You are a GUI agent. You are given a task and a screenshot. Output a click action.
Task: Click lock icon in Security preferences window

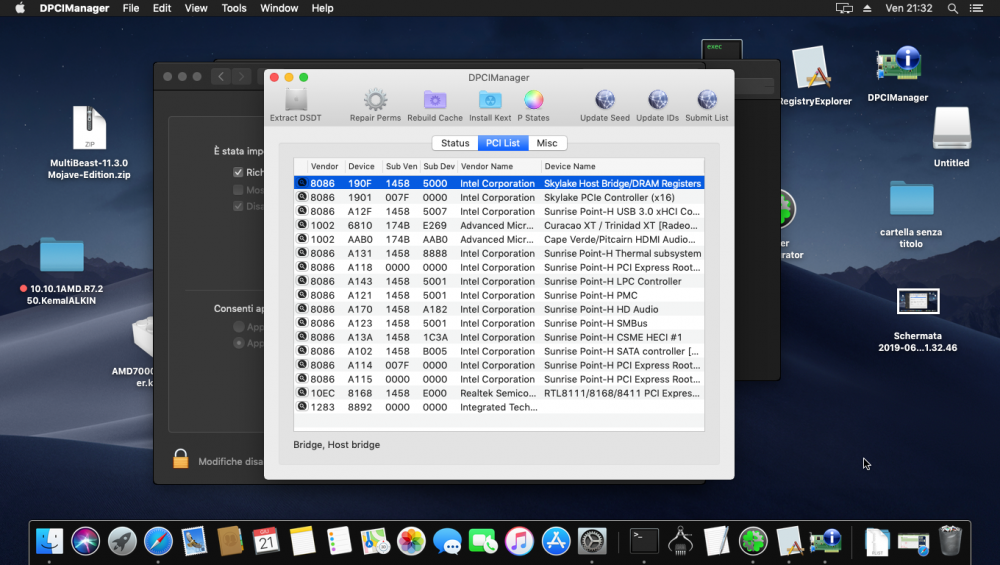pyautogui.click(x=180, y=459)
